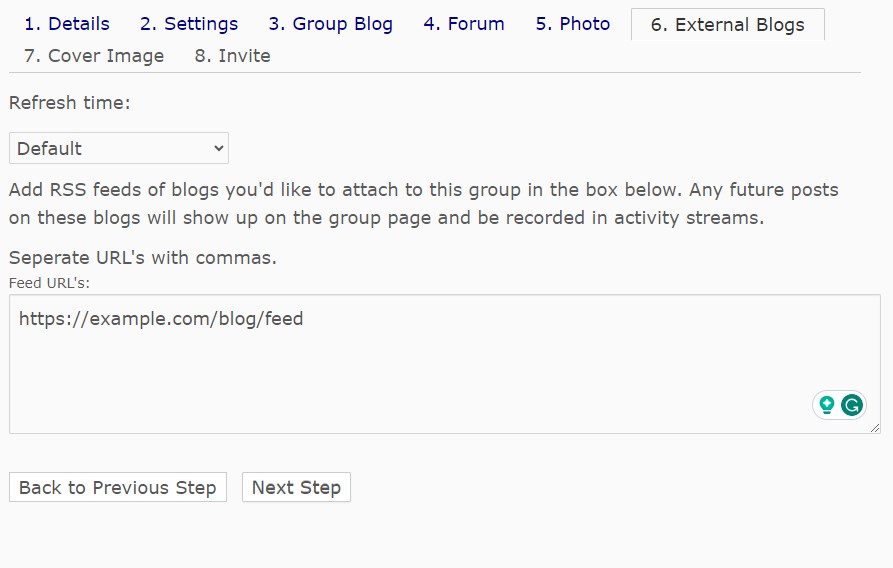Click the feed URL text https://example.com/blog/feed

tap(161, 318)
